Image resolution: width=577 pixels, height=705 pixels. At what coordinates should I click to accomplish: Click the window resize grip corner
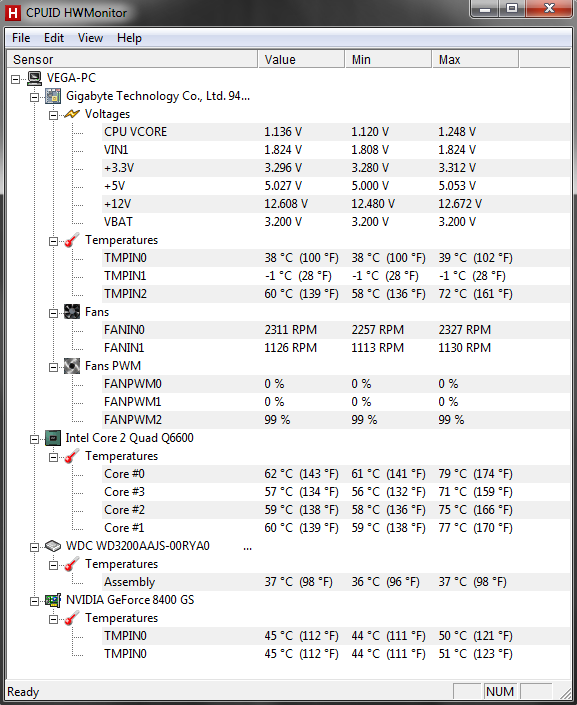point(565,692)
